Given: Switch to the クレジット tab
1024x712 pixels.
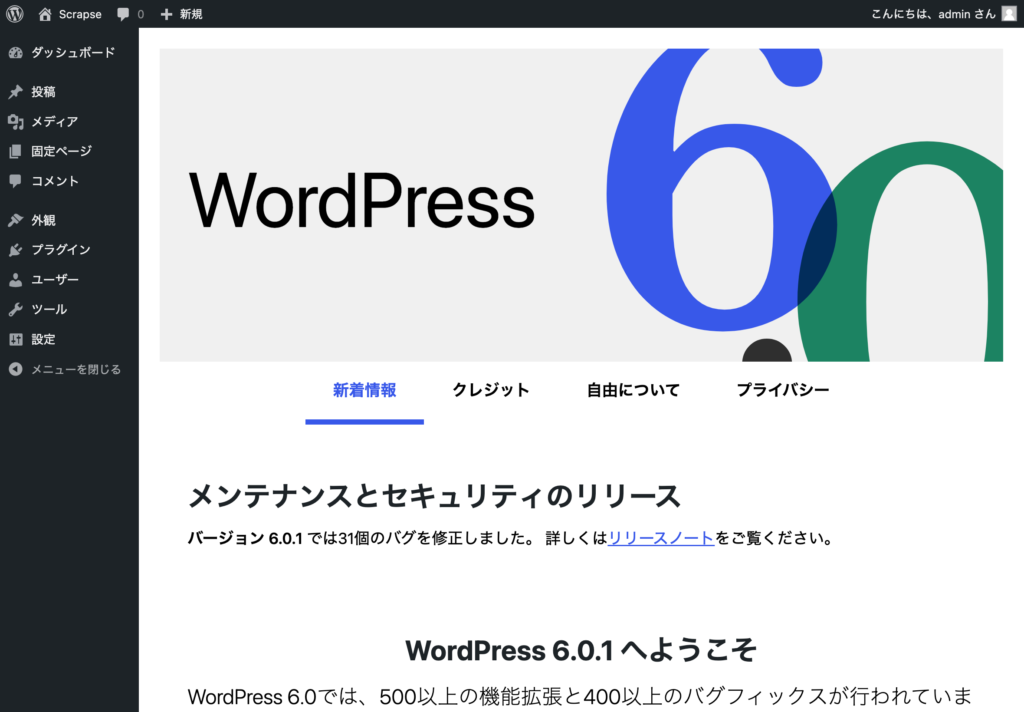Looking at the screenshot, I should pyautogui.click(x=491, y=391).
